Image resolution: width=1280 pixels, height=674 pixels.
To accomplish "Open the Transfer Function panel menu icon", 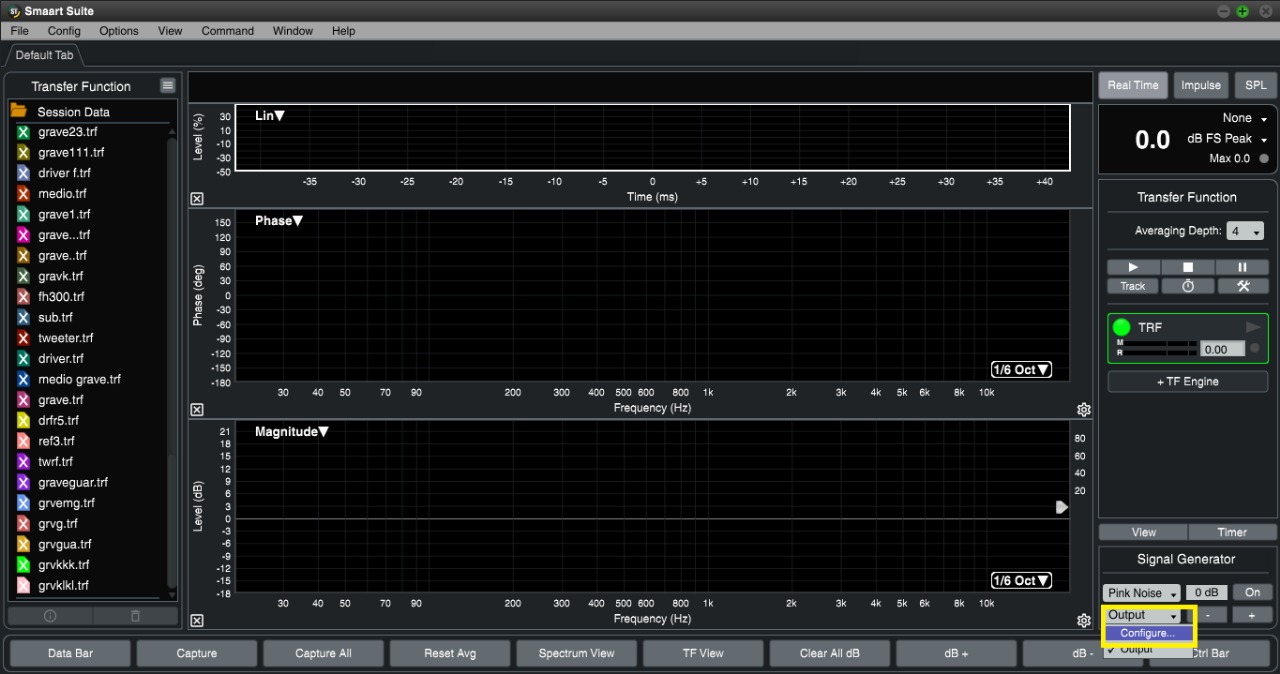I will [x=167, y=86].
